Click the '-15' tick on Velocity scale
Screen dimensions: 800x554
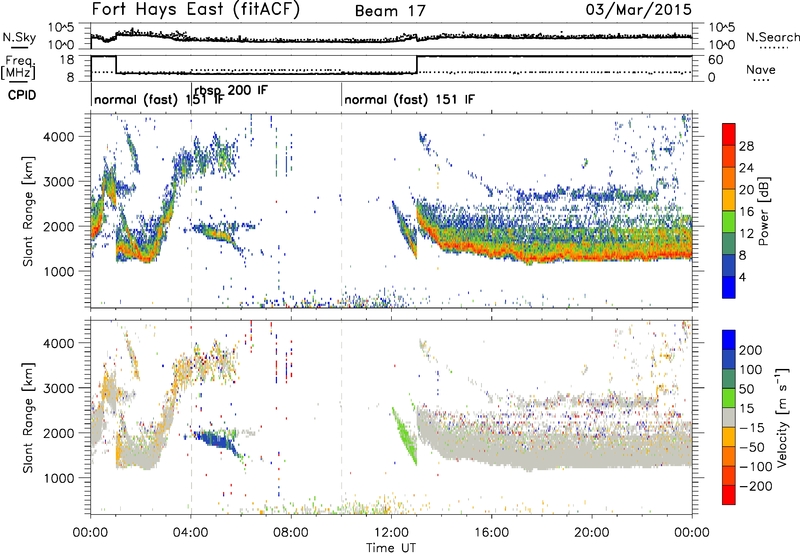(x=752, y=427)
